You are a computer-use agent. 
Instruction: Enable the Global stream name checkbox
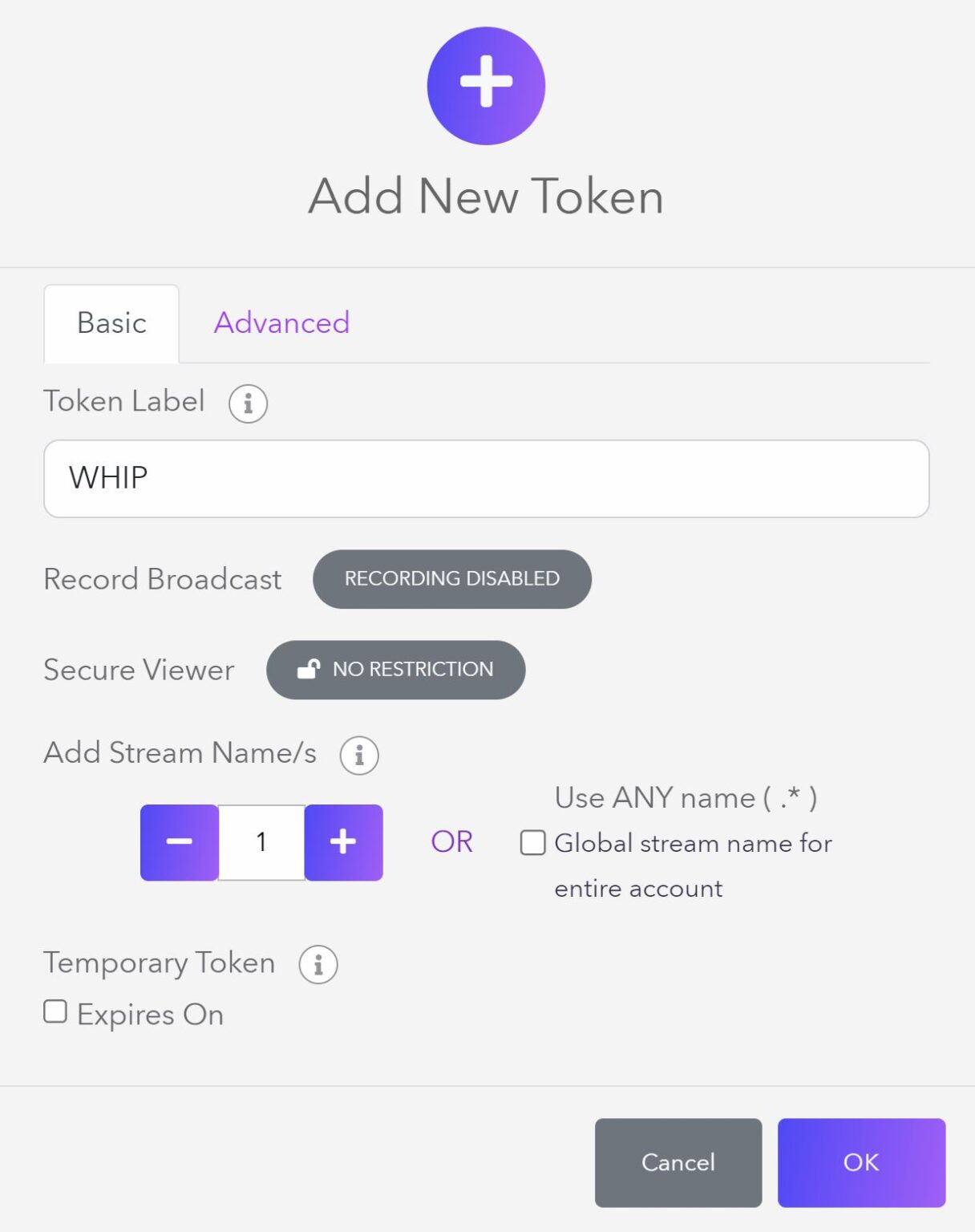point(533,843)
